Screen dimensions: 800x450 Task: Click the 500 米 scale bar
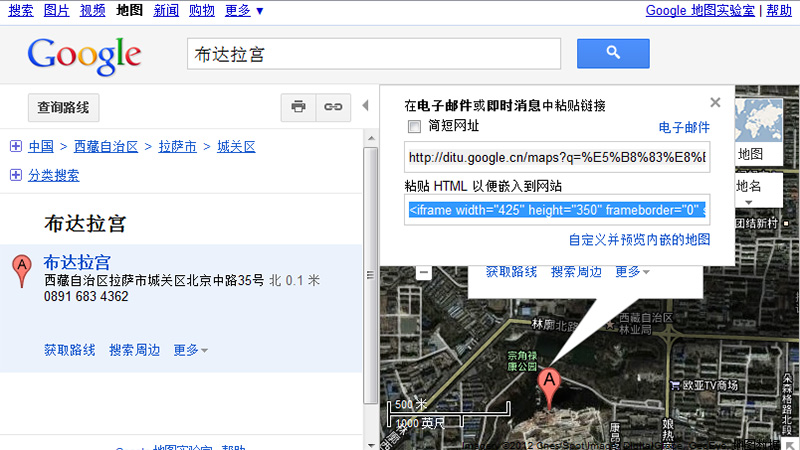[x=449, y=409]
